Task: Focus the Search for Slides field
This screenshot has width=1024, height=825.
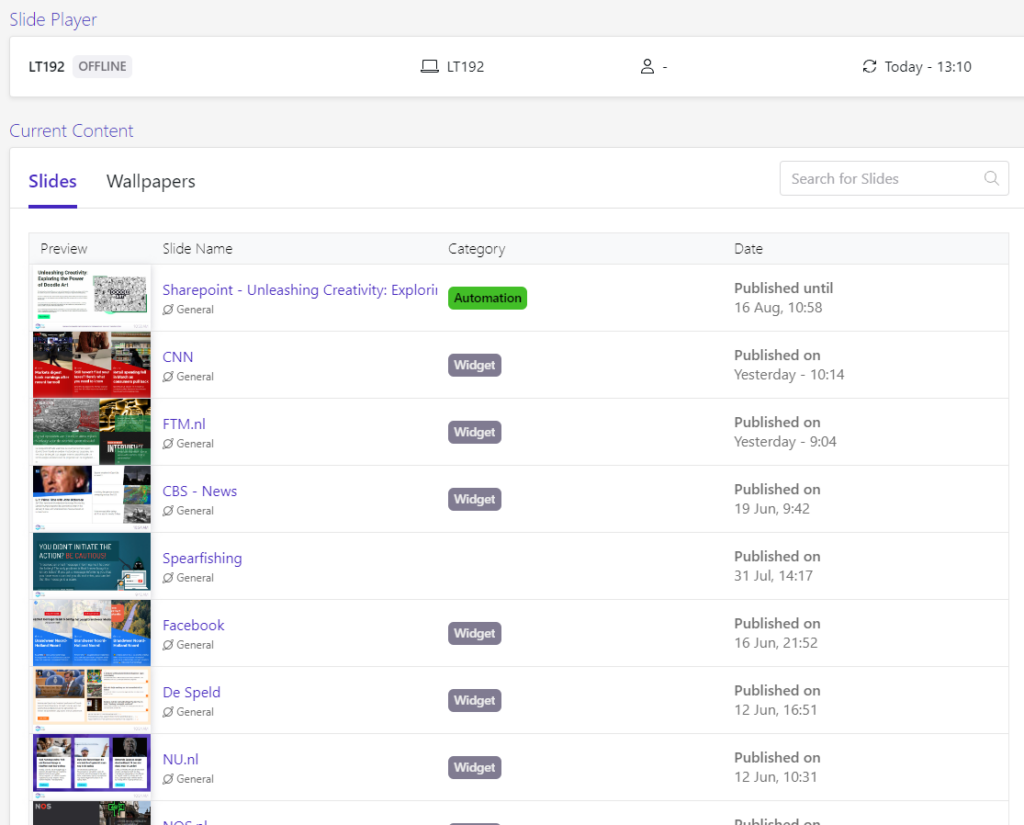Action: coord(893,178)
